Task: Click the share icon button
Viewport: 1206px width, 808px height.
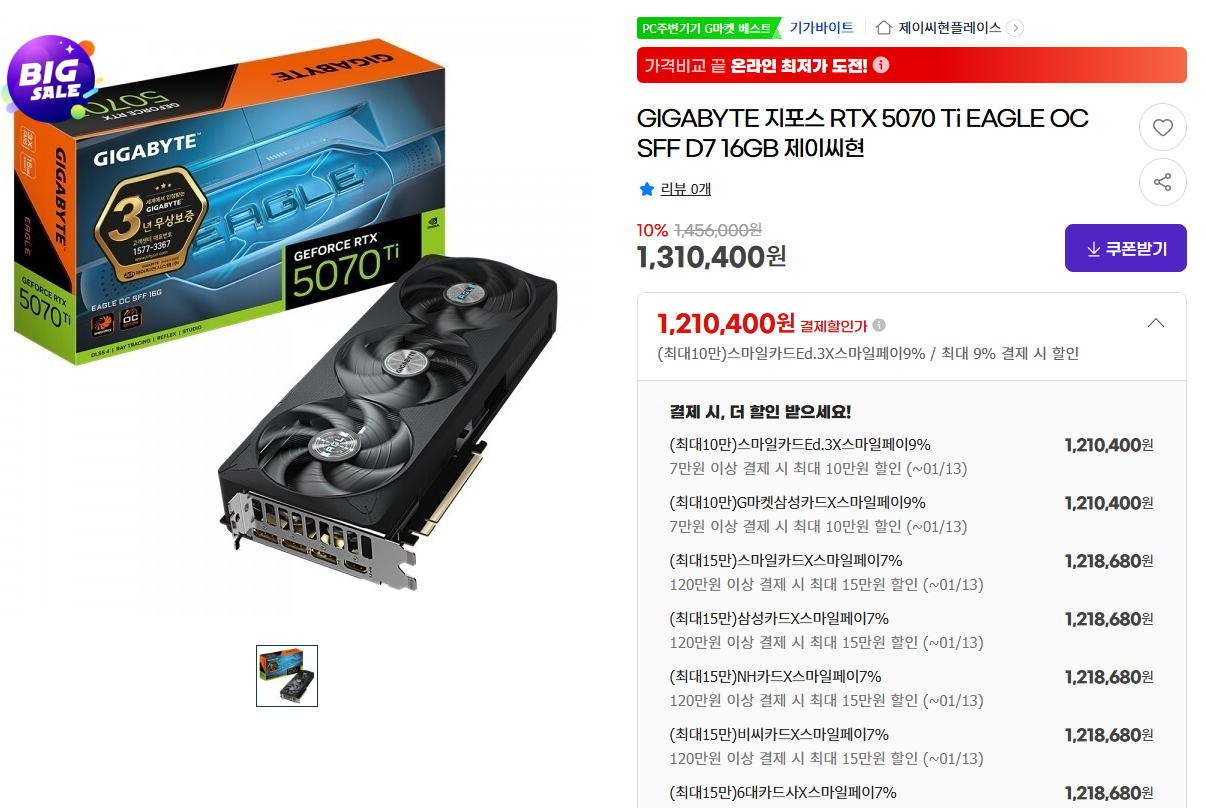Action: click(x=1162, y=182)
